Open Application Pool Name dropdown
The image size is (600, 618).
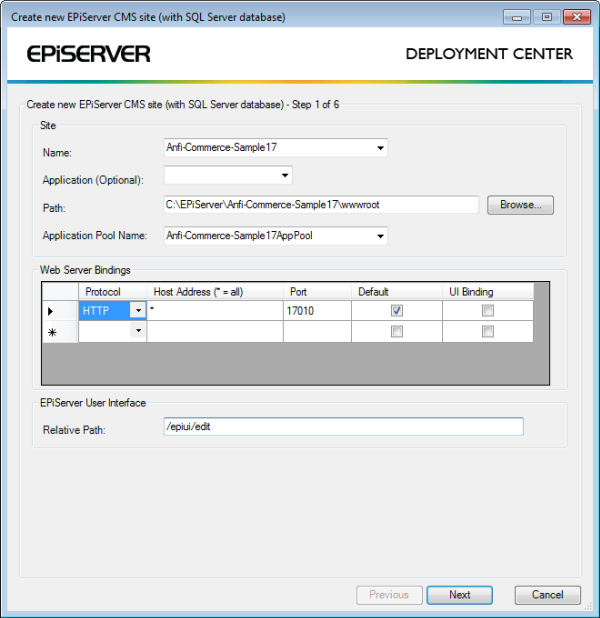click(380, 236)
